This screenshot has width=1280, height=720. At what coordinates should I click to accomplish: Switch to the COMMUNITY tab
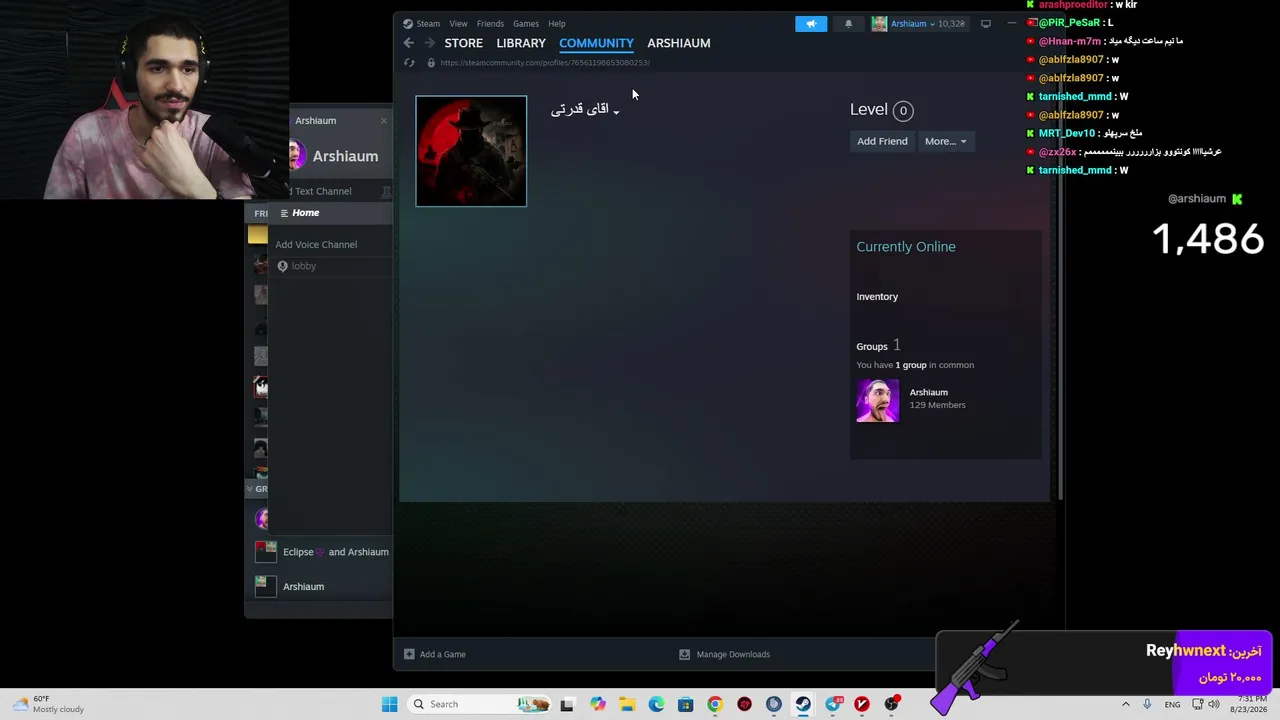[596, 43]
